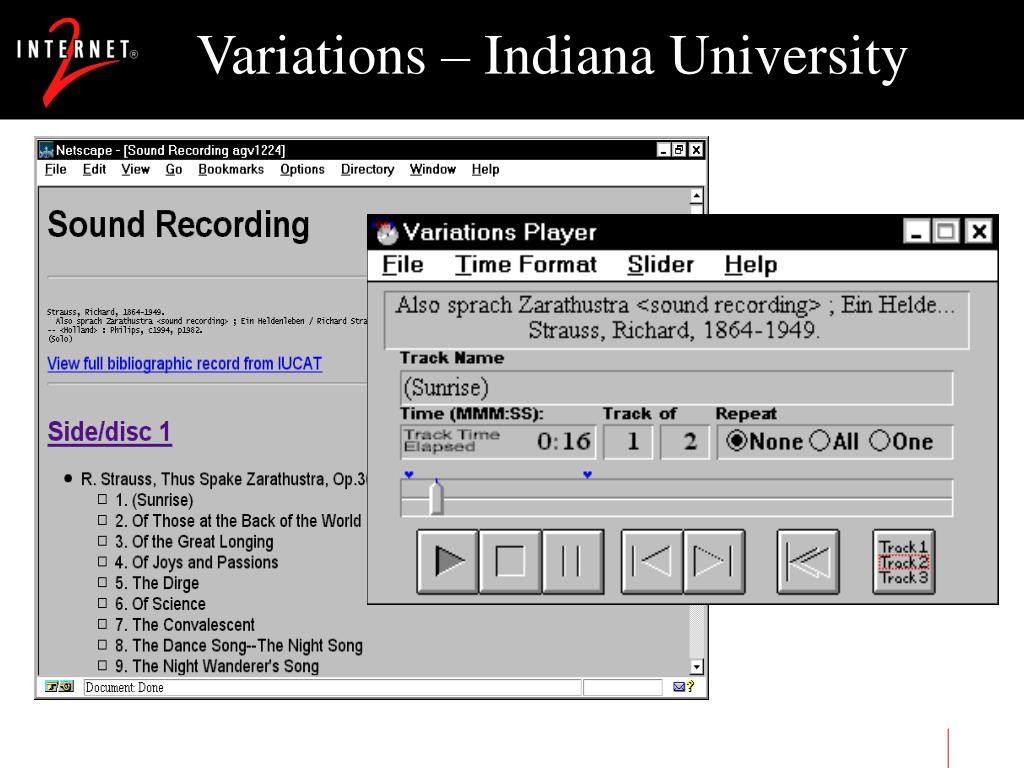
Task: Check the box for 7. The Convalescent
Action: pos(103,624)
